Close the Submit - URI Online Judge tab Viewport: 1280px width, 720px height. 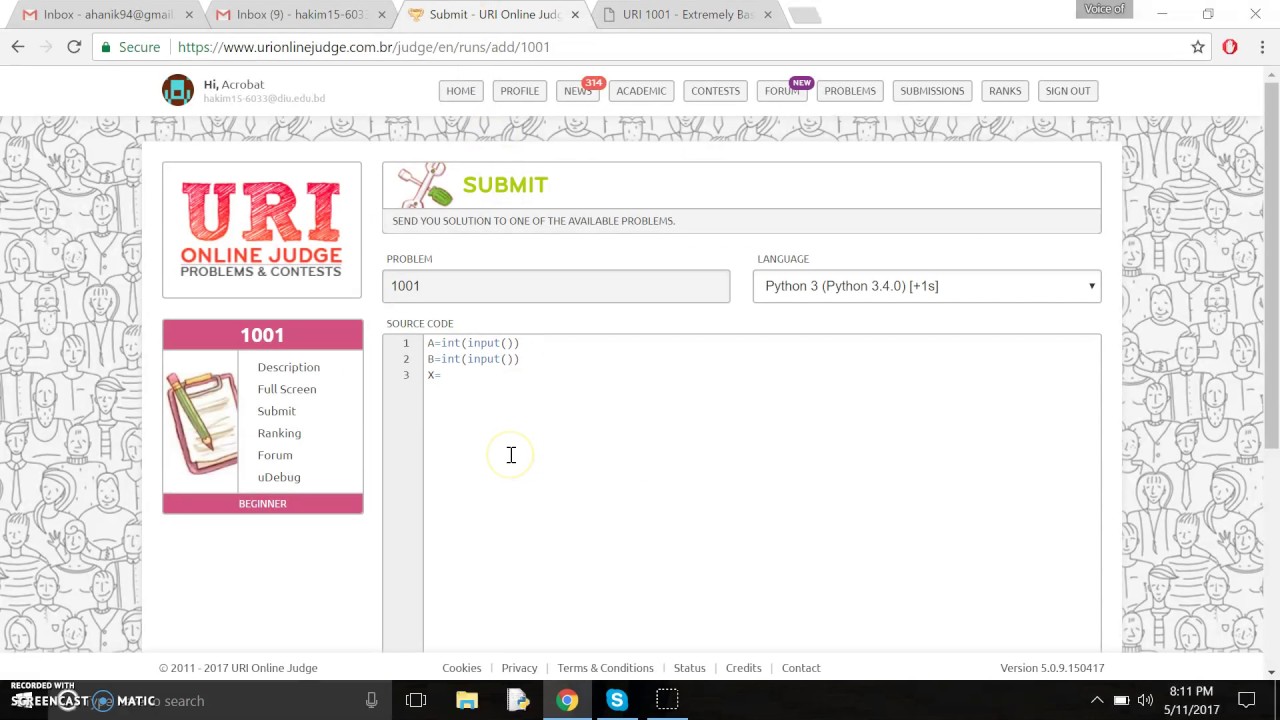pyautogui.click(x=575, y=15)
